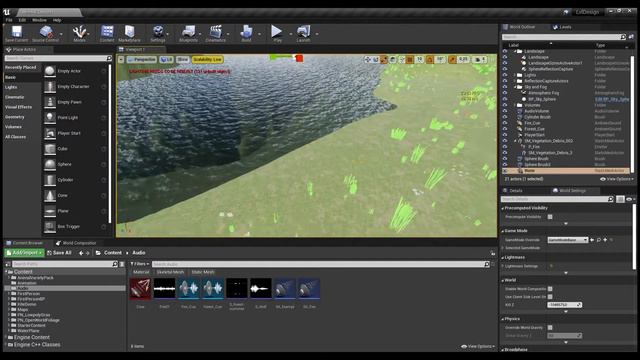The height and width of the screenshot is (360, 640).
Task: Toggle the Enable World Composition checkbox
Action: [550, 289]
